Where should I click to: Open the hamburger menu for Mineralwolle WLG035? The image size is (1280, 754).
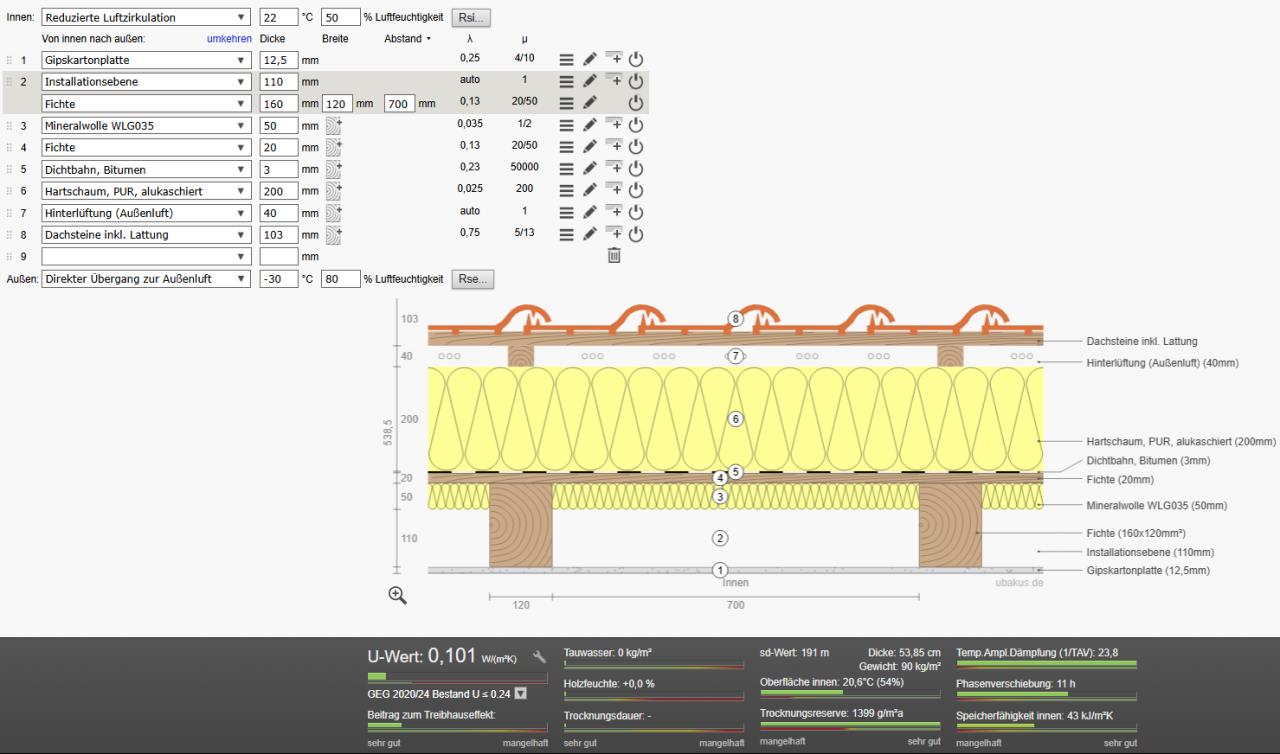pos(566,125)
